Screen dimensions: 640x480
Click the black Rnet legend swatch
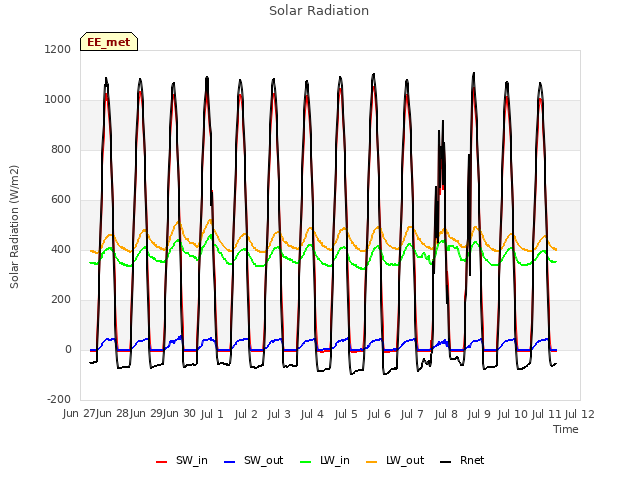click(446, 462)
